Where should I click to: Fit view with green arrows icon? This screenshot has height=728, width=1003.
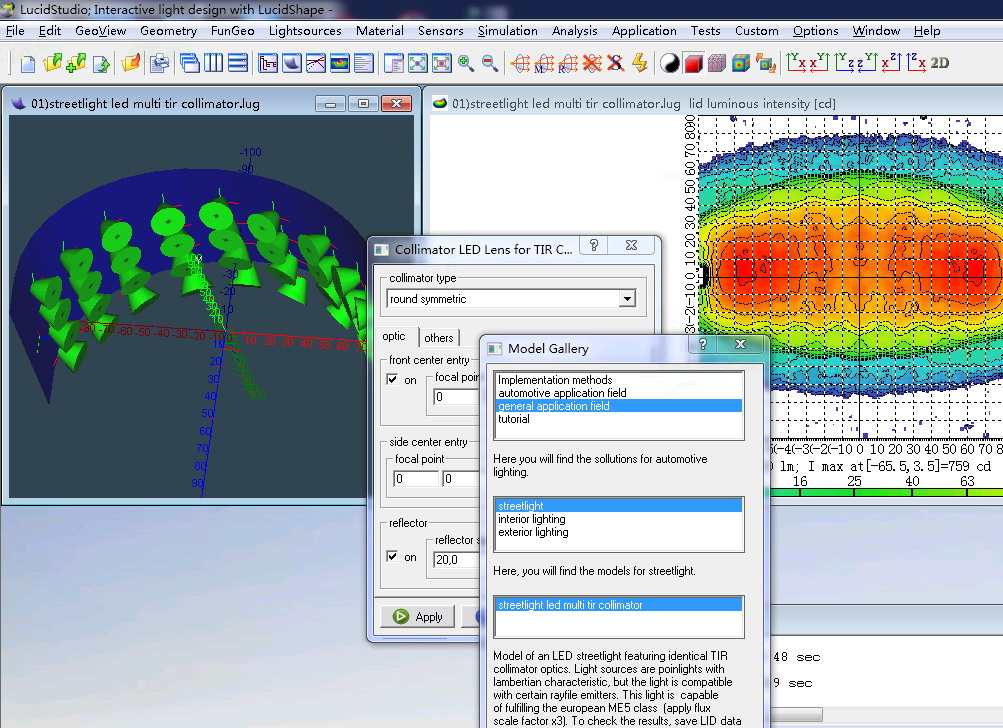pos(417,63)
